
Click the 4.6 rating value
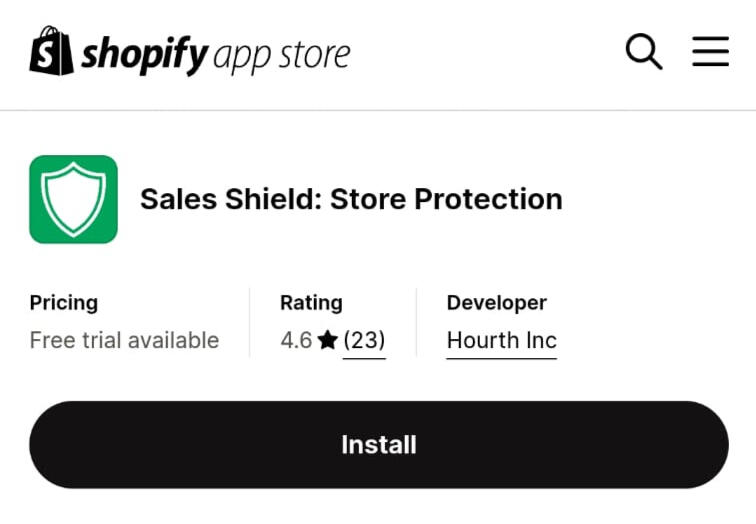pyautogui.click(x=296, y=341)
